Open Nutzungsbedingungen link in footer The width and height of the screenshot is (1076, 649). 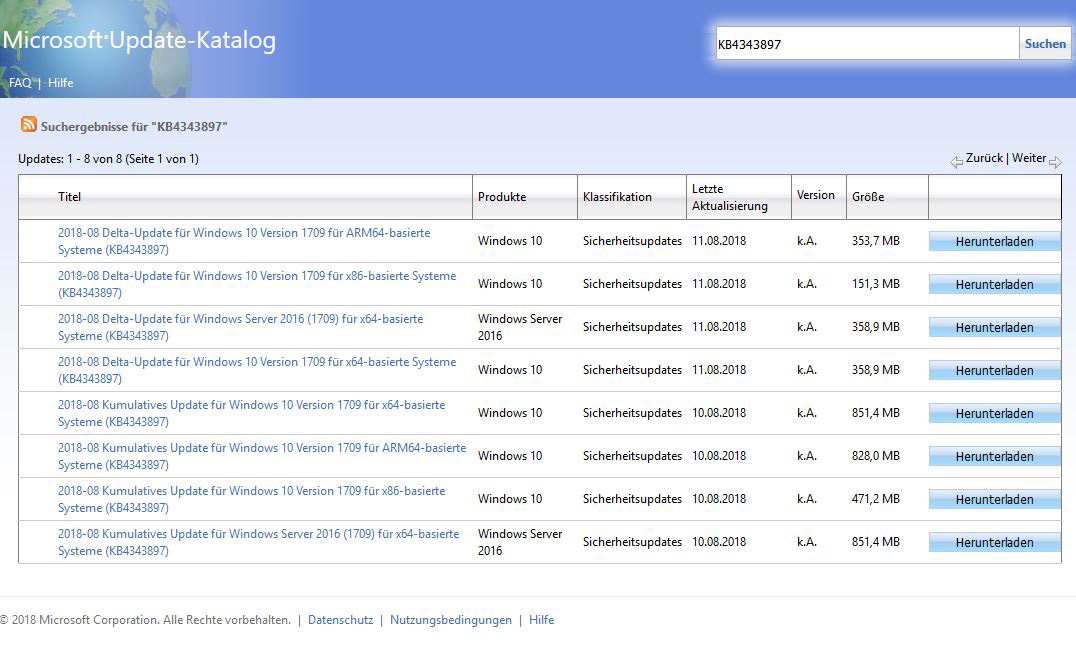pyautogui.click(x=450, y=620)
